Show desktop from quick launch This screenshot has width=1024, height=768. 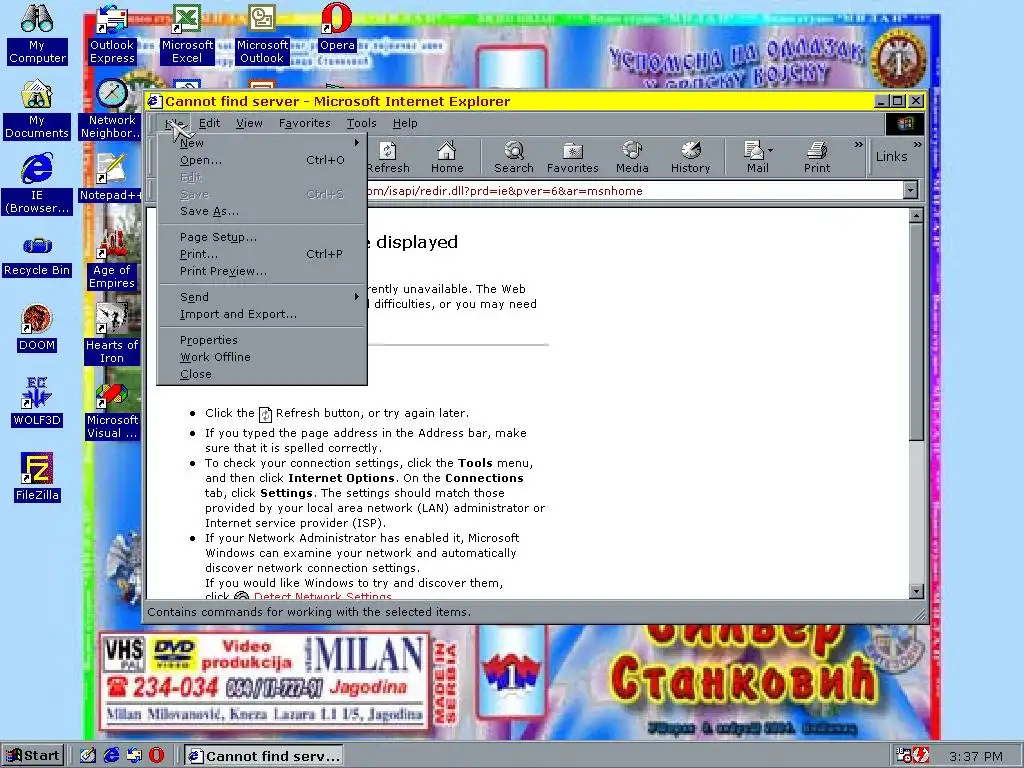tap(88, 756)
